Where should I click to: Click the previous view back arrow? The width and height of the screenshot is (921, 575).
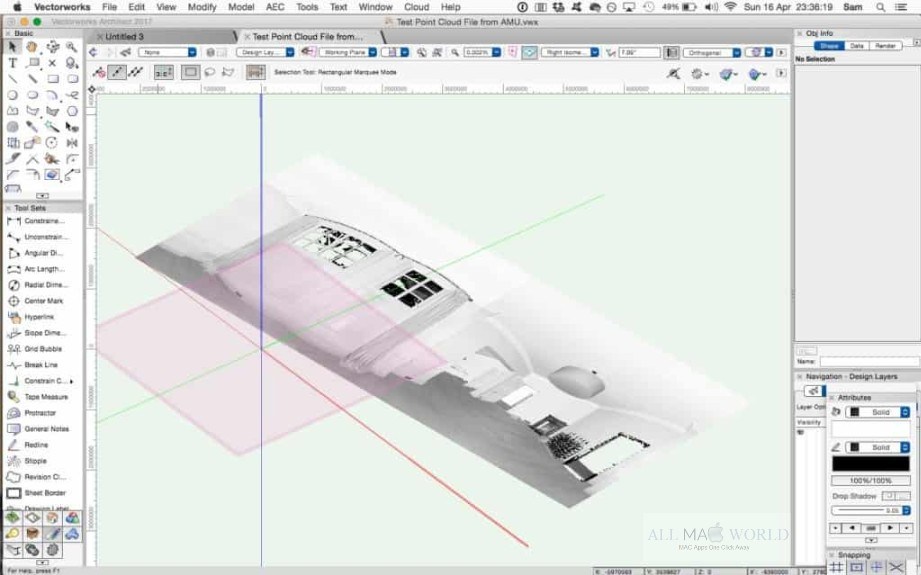pos(93,52)
